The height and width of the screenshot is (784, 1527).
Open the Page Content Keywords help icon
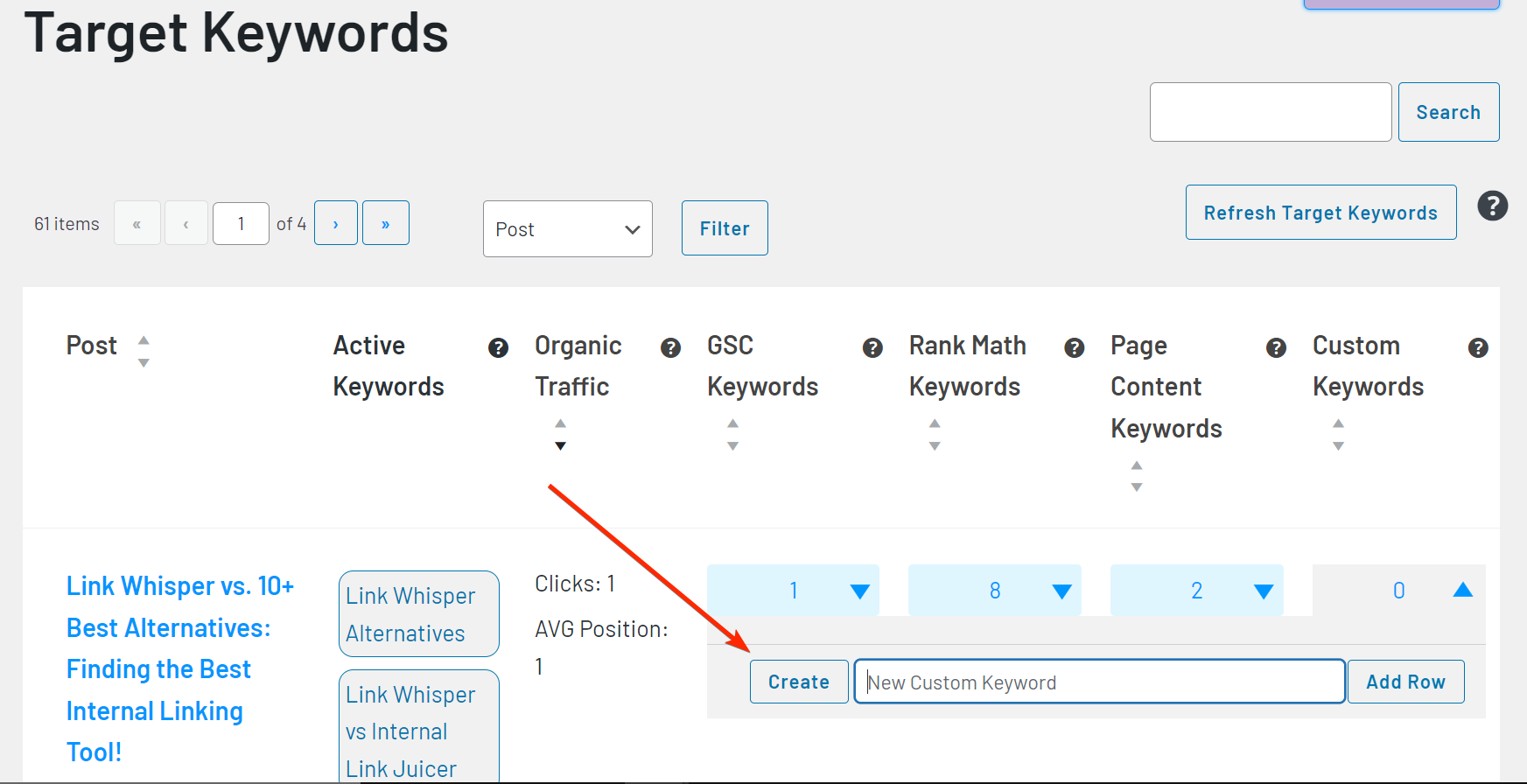pos(1276,347)
